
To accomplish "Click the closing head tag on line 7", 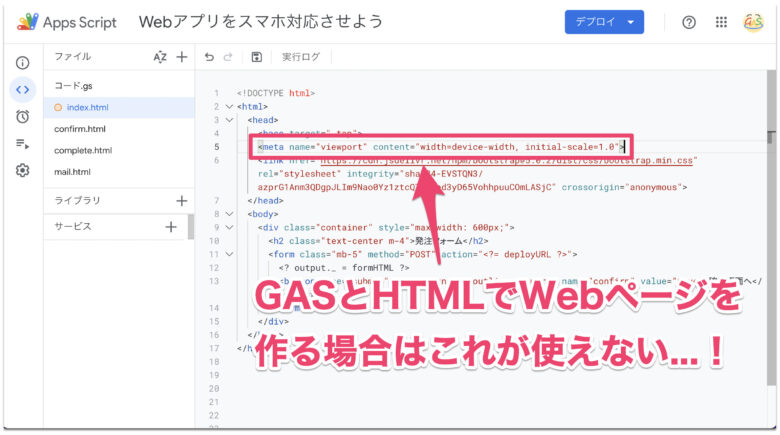I will tap(265, 201).
